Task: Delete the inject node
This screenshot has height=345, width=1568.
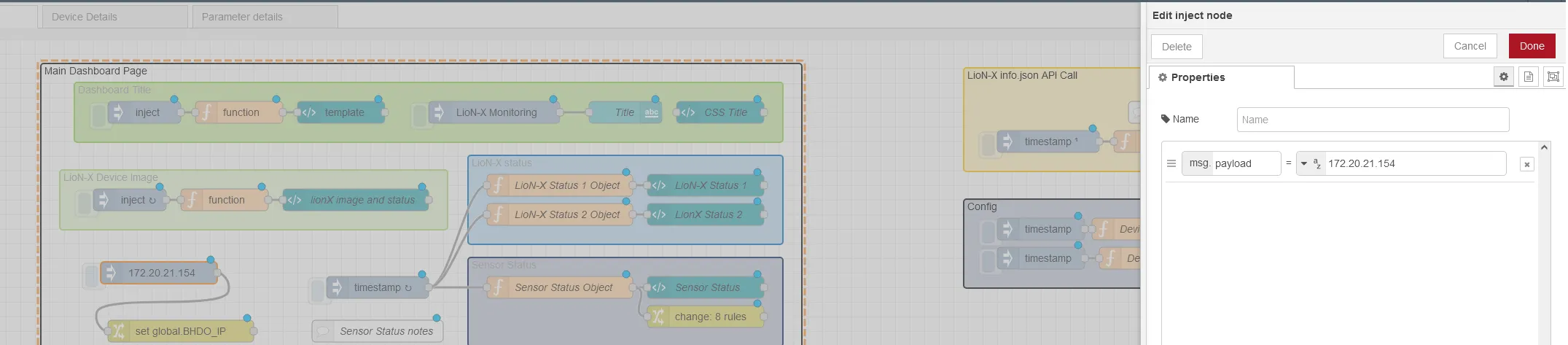Action: [1177, 47]
